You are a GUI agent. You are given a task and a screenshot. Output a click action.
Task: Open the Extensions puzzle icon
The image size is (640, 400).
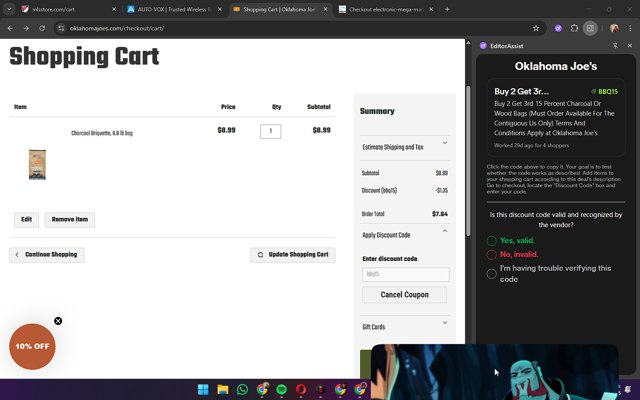574,28
